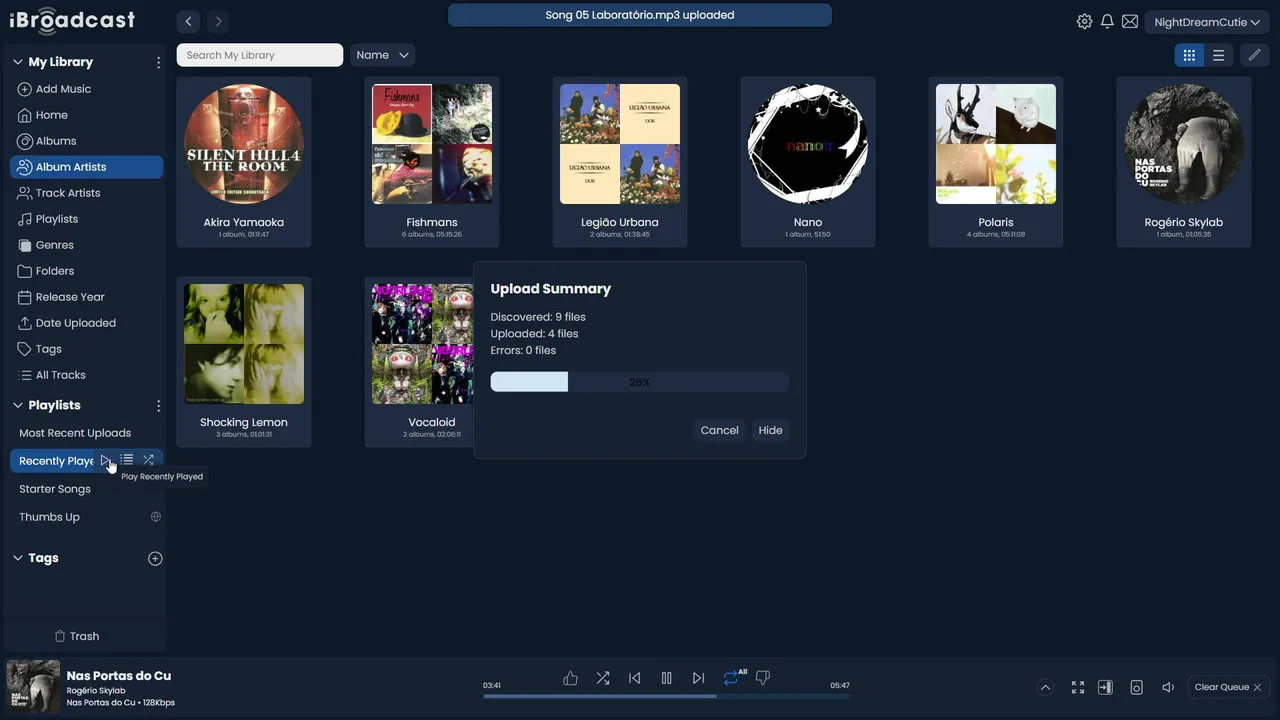The width and height of the screenshot is (1280, 720).
Task: Open the Polaris artist card
Action: (996, 162)
